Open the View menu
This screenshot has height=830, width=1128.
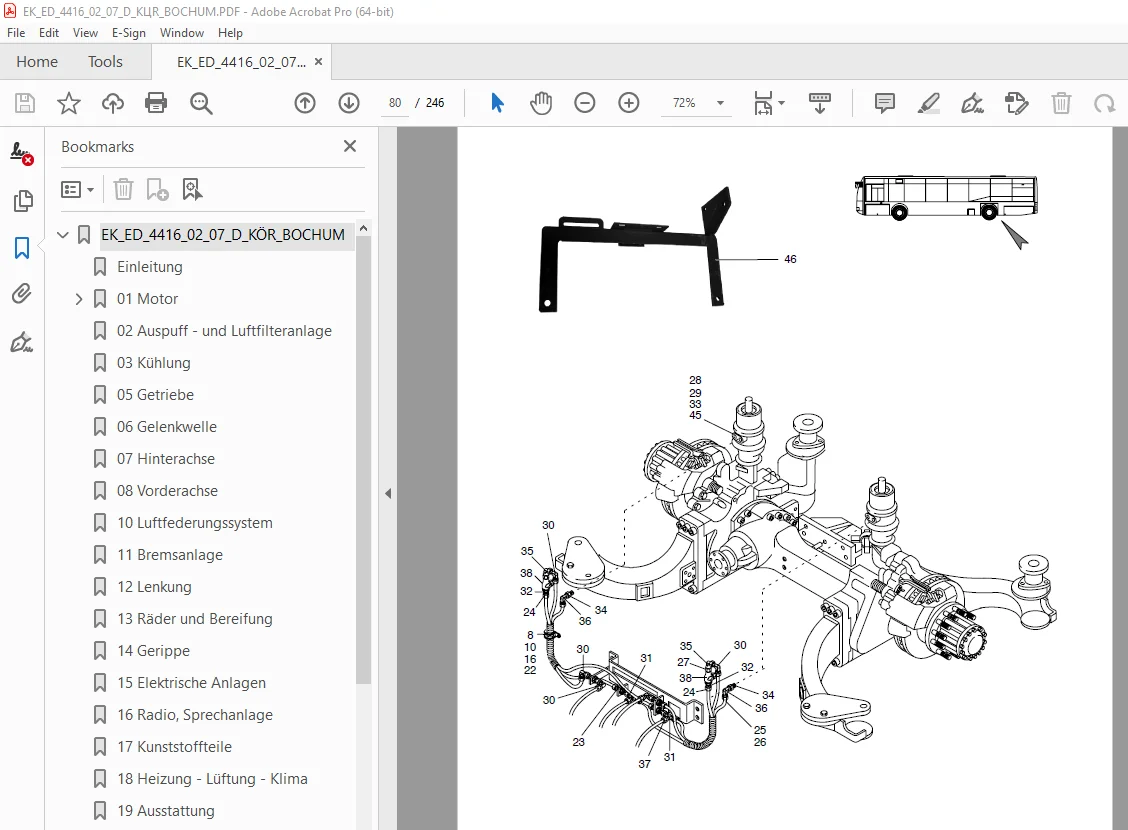point(85,33)
